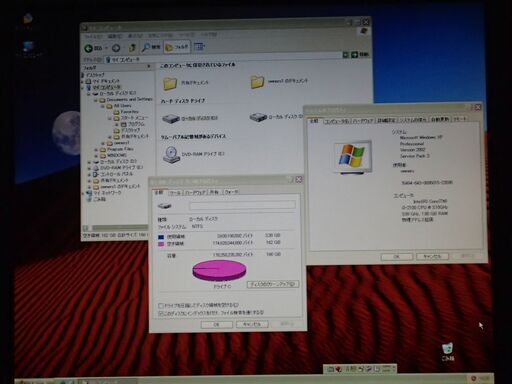Switch to the Hardware tab in System Properties

[x=363, y=121]
